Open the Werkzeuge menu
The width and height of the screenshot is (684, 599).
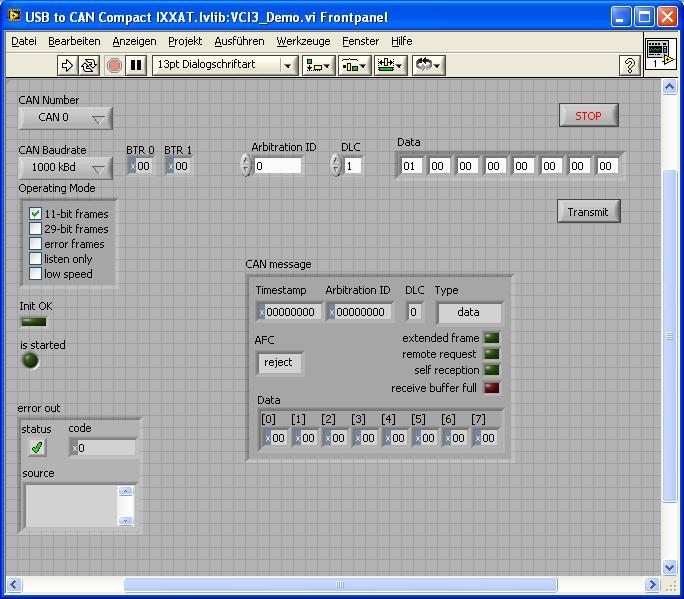(303, 41)
